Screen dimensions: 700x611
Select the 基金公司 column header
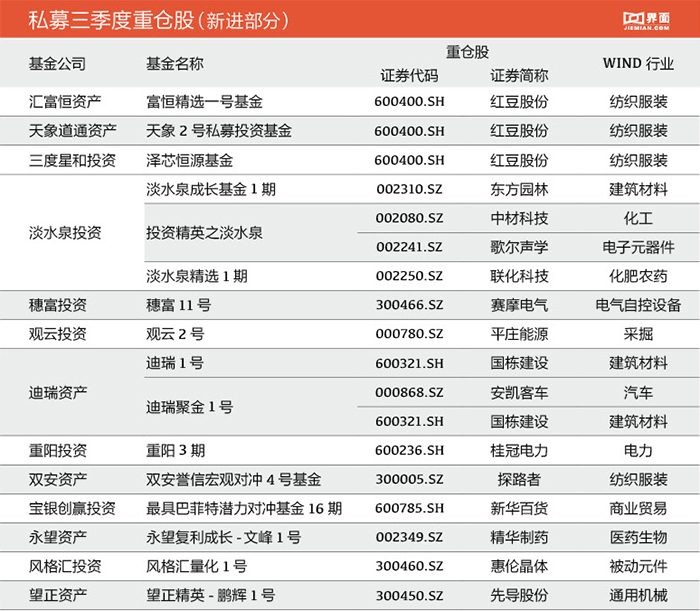pos(57,64)
